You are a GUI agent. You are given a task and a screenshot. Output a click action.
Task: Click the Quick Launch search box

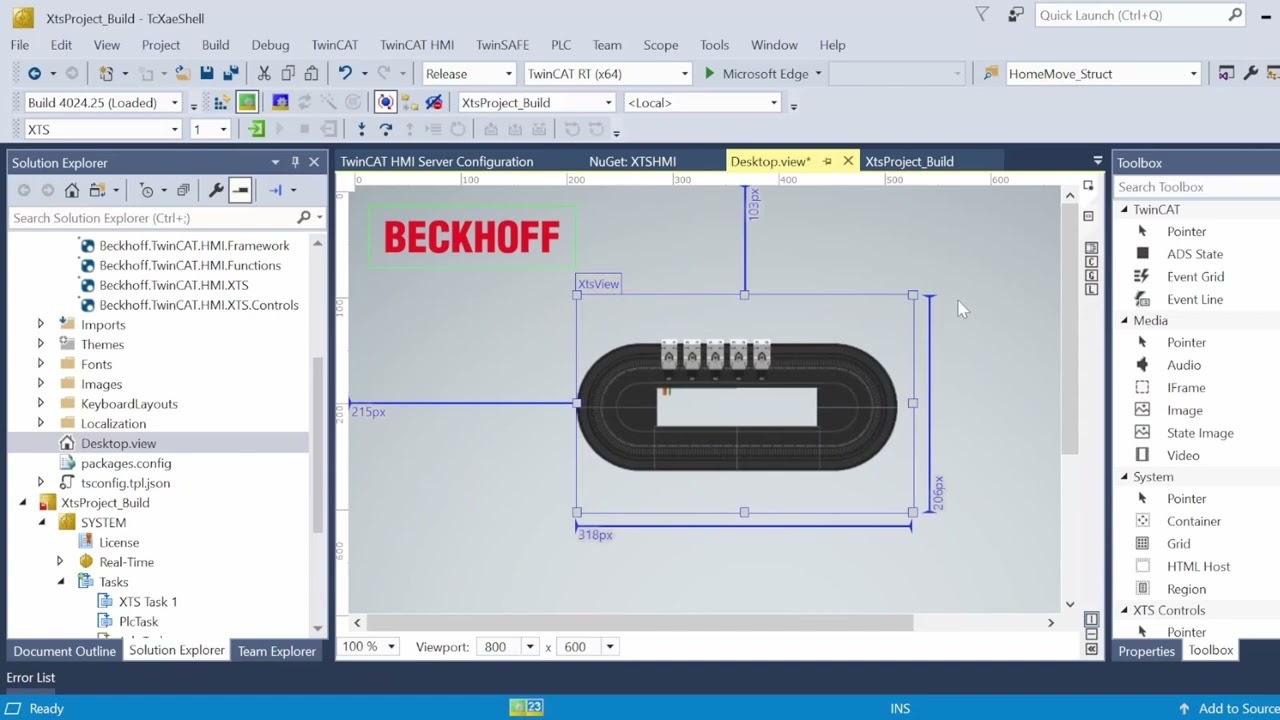point(1140,15)
